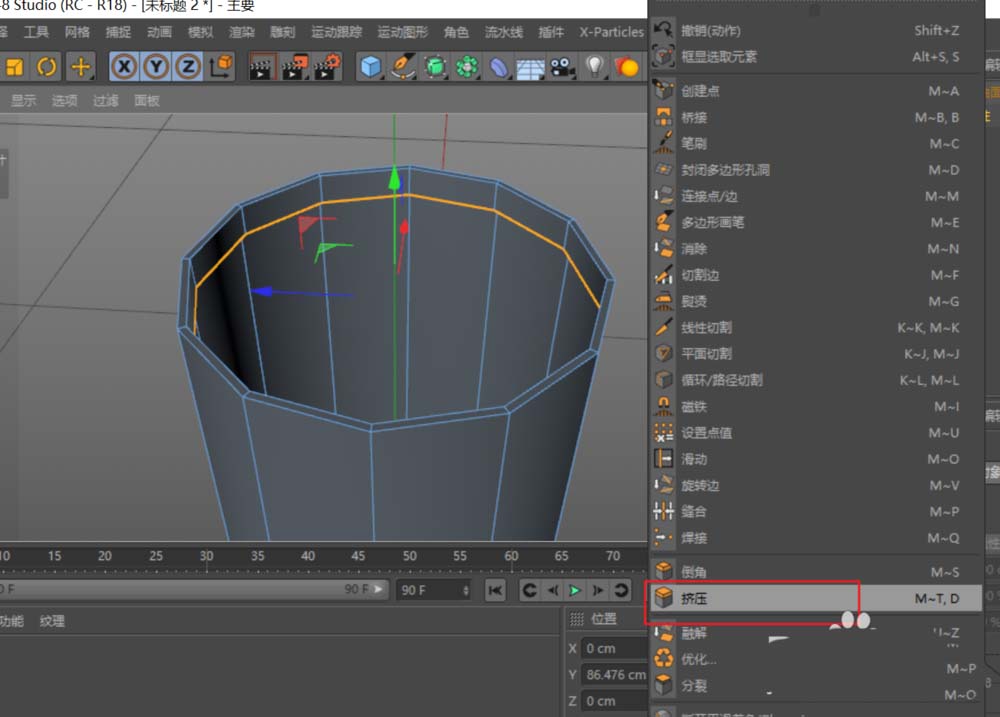Viewport: 1000px width, 717px height.
Task: Select the Cube primitive icon in toolbar
Action: tap(372, 67)
